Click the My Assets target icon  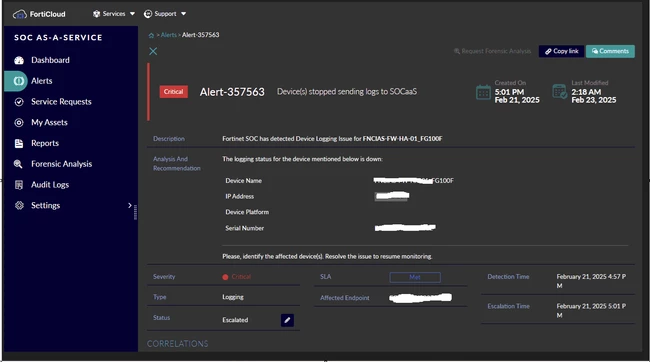(x=19, y=123)
